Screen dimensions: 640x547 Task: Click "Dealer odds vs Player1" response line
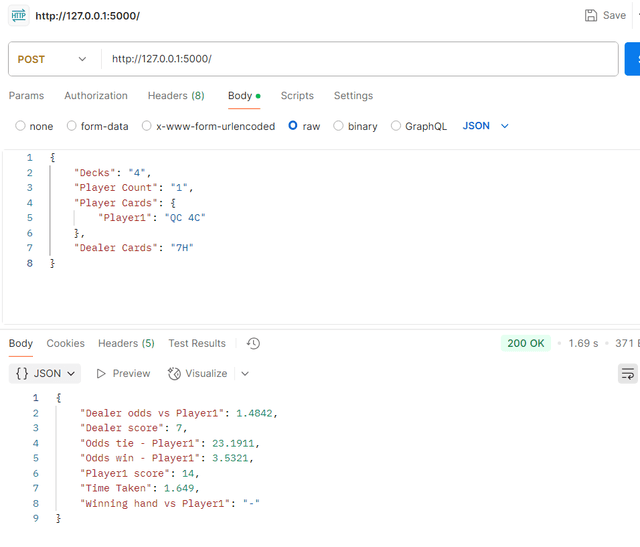pyautogui.click(x=179, y=413)
